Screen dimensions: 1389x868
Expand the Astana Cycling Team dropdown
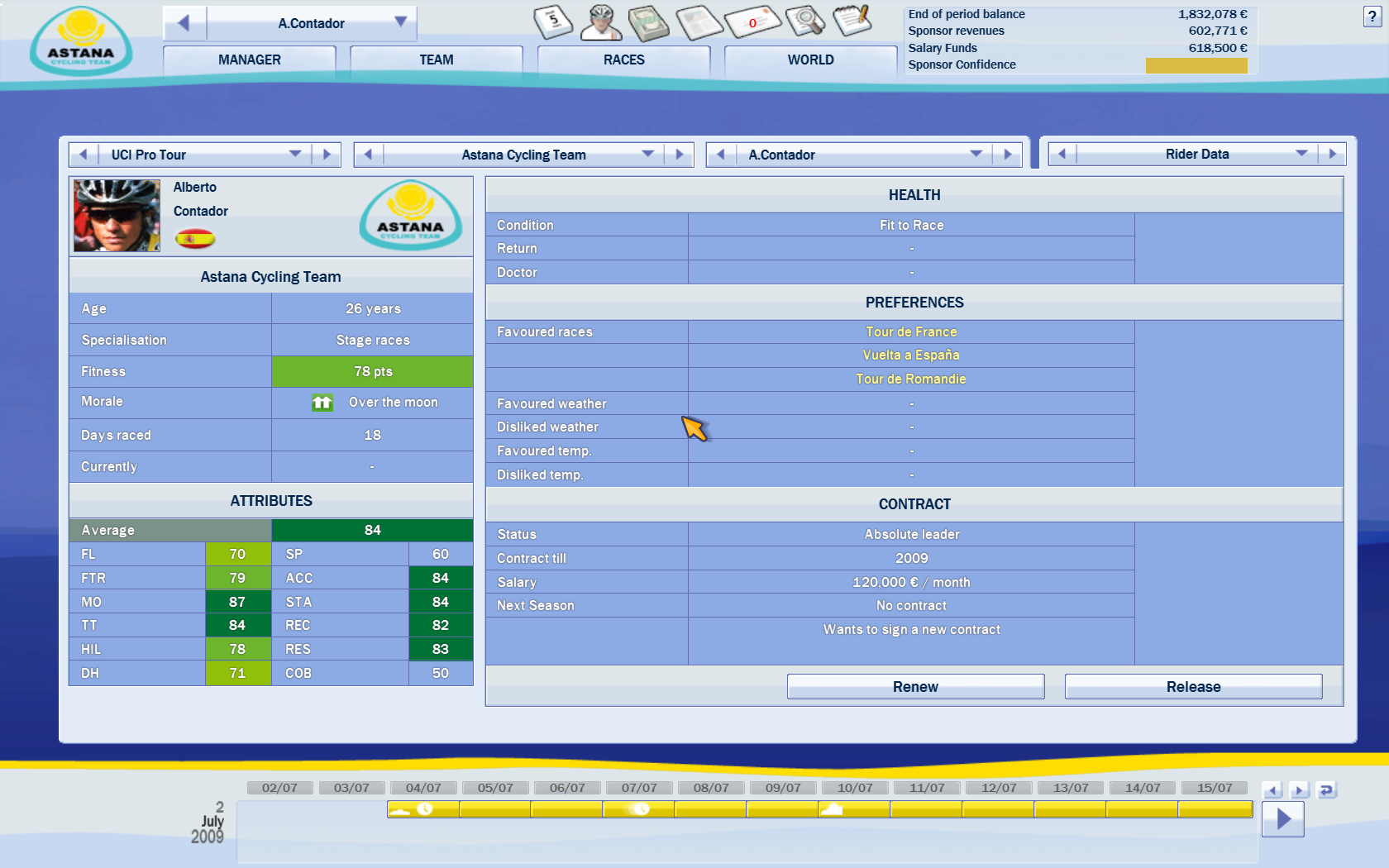tap(648, 155)
